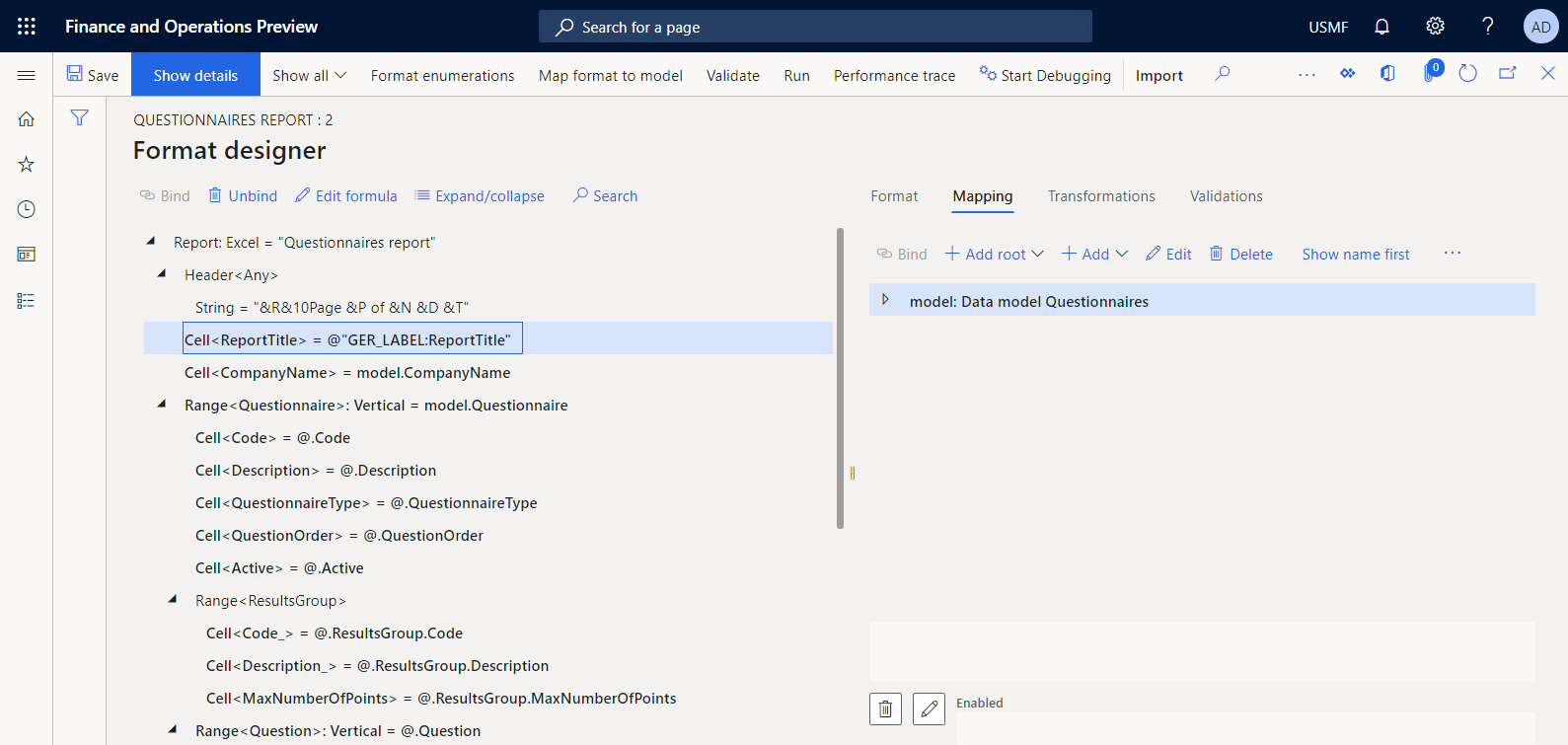Open Workspaces icon in sidebar
The image size is (1568, 745).
[27, 255]
